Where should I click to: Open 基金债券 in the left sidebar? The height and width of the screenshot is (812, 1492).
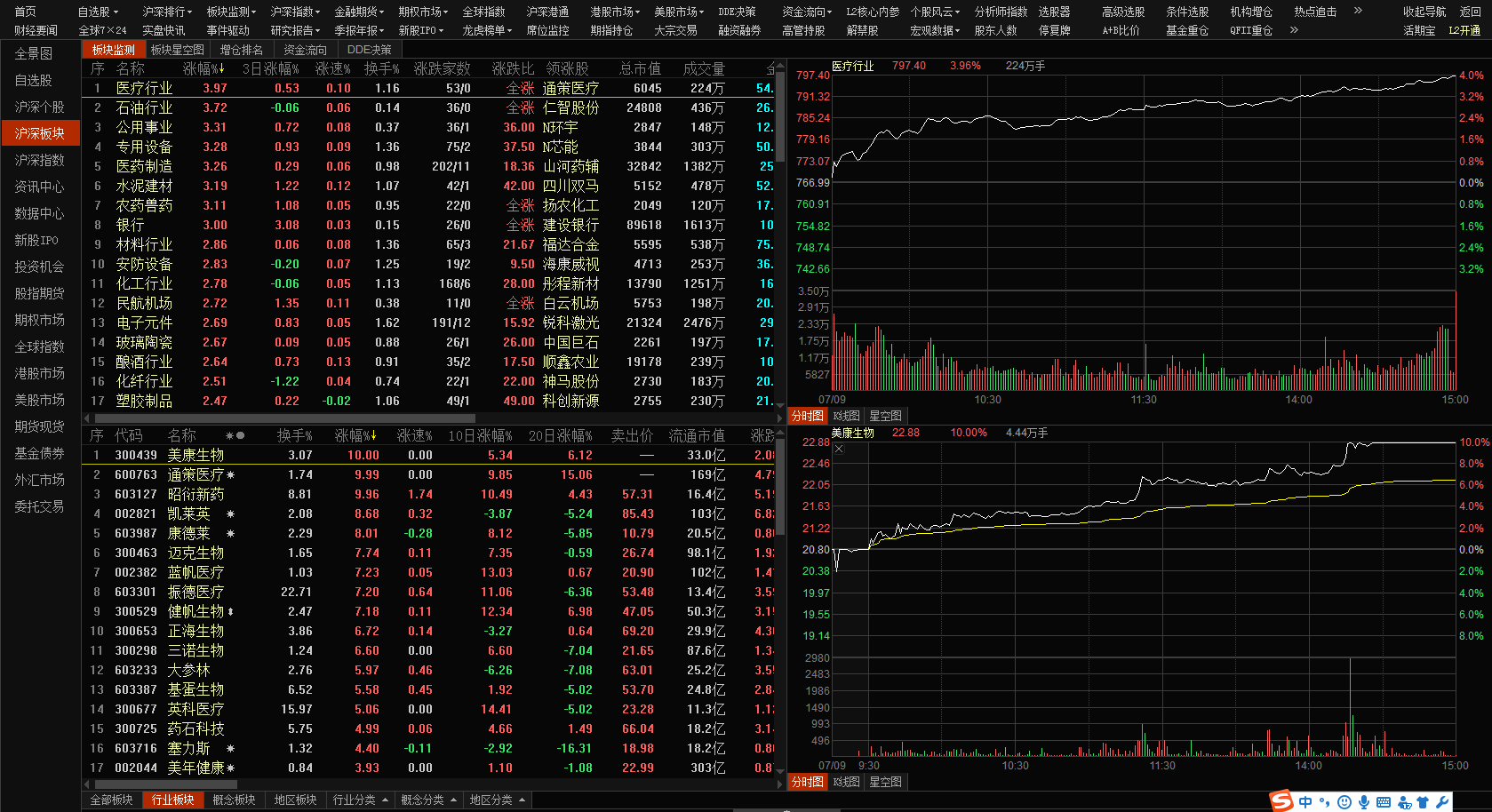[39, 453]
